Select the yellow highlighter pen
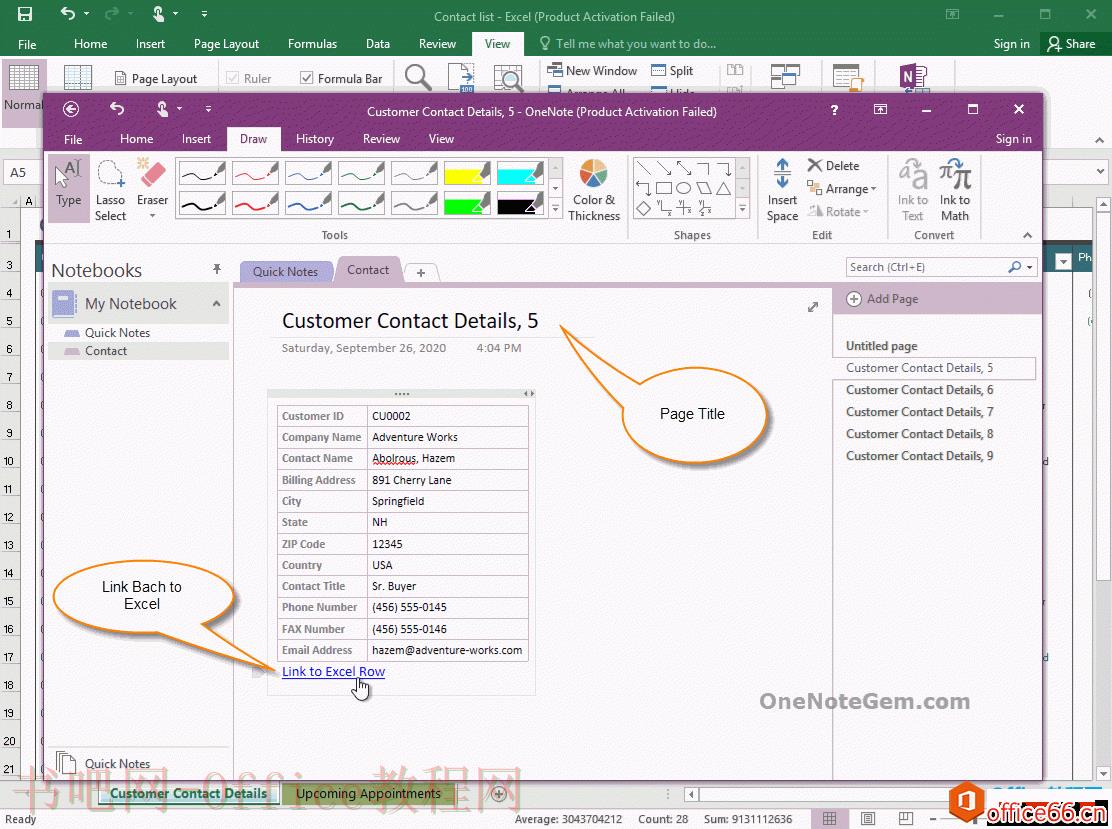This screenshot has width=1112, height=829. (x=467, y=173)
